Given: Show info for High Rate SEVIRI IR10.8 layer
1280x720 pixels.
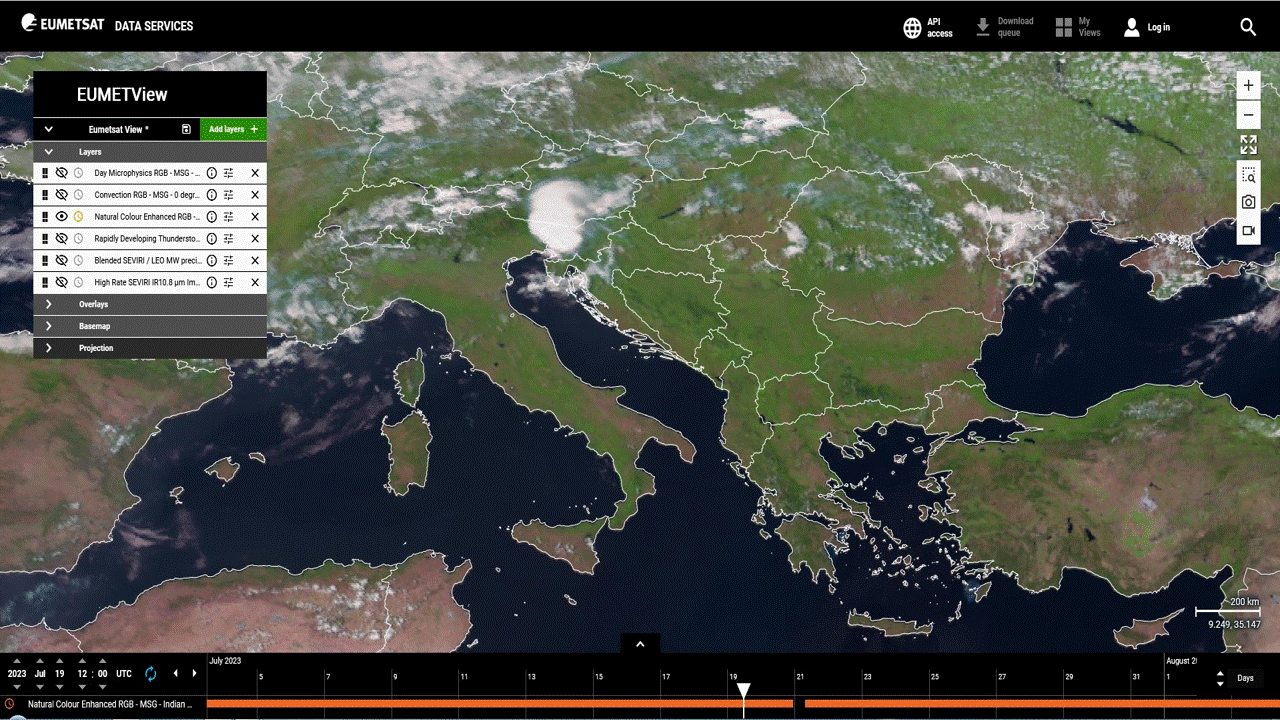Looking at the screenshot, I should (212, 283).
